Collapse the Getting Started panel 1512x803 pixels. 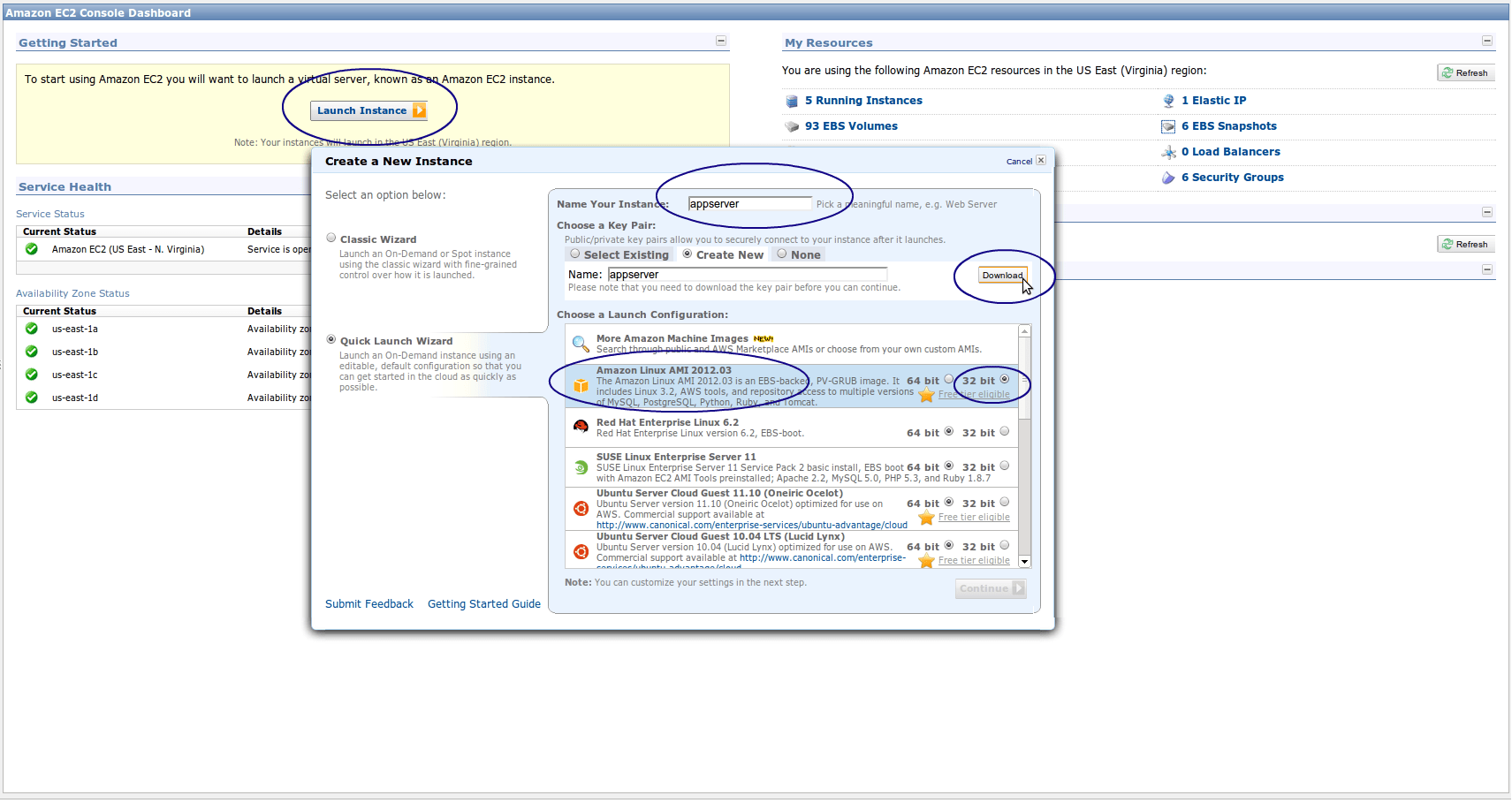pos(721,41)
